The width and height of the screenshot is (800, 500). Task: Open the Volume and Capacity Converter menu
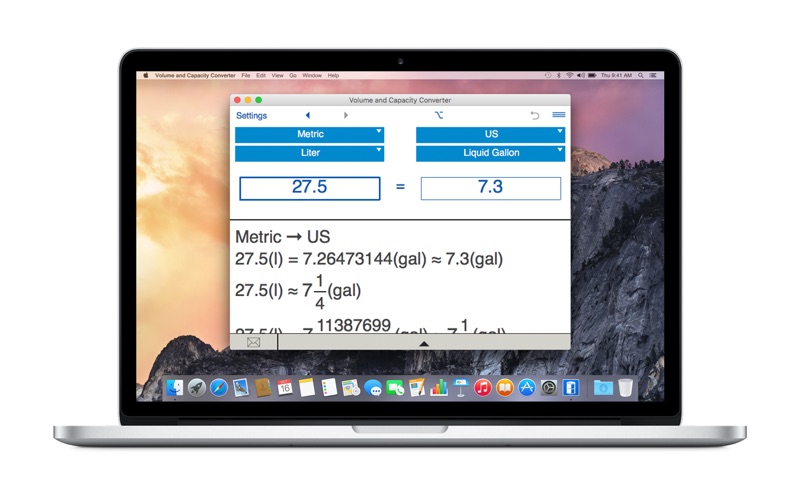click(195, 76)
